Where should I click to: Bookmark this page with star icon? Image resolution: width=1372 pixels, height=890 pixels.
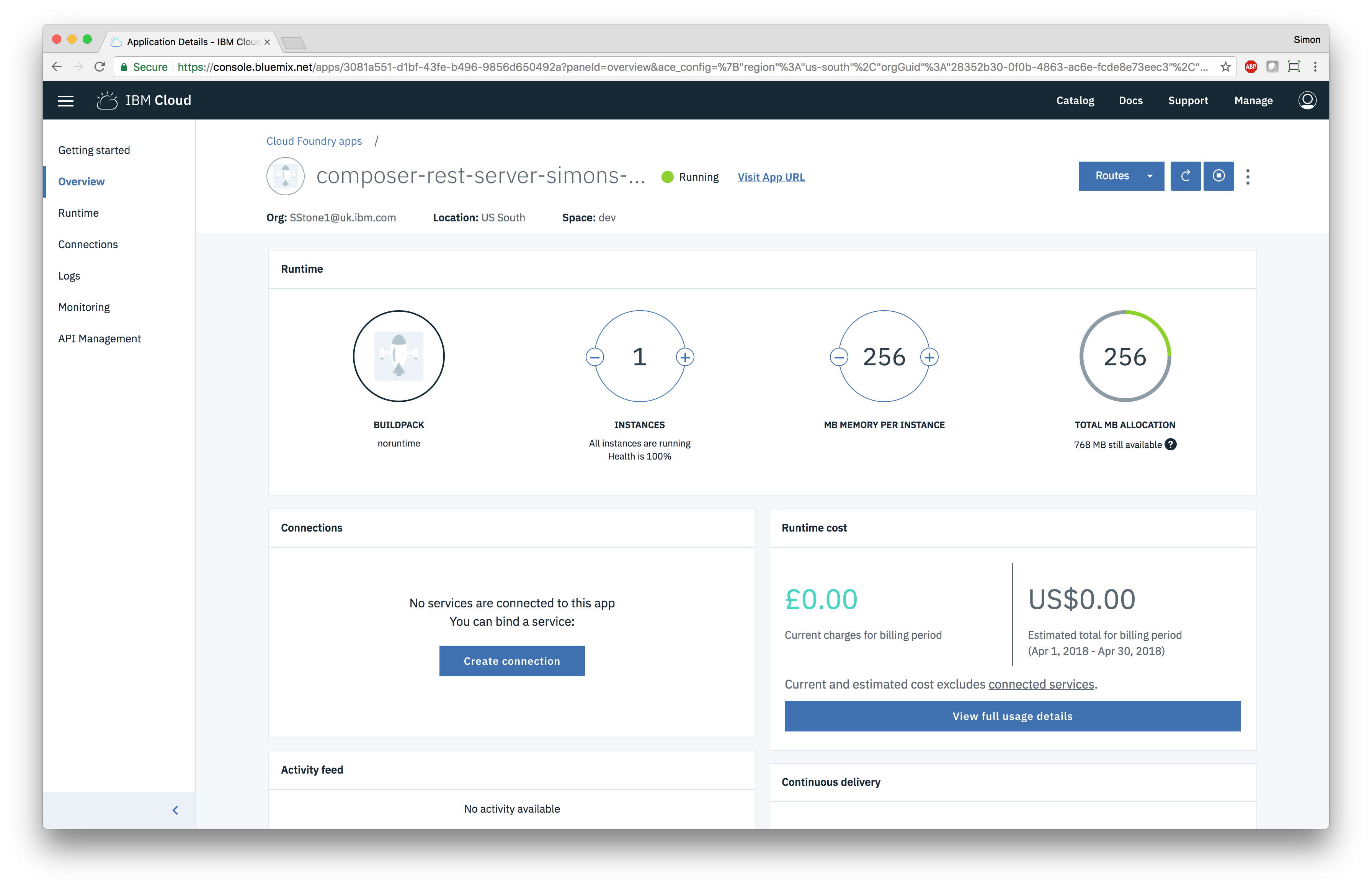pyautogui.click(x=1226, y=67)
